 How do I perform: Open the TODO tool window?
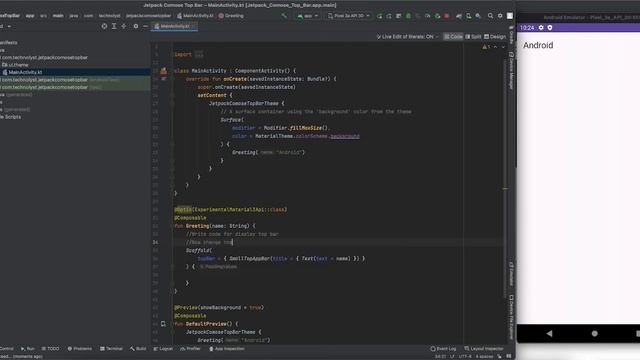pyautogui.click(x=50, y=349)
